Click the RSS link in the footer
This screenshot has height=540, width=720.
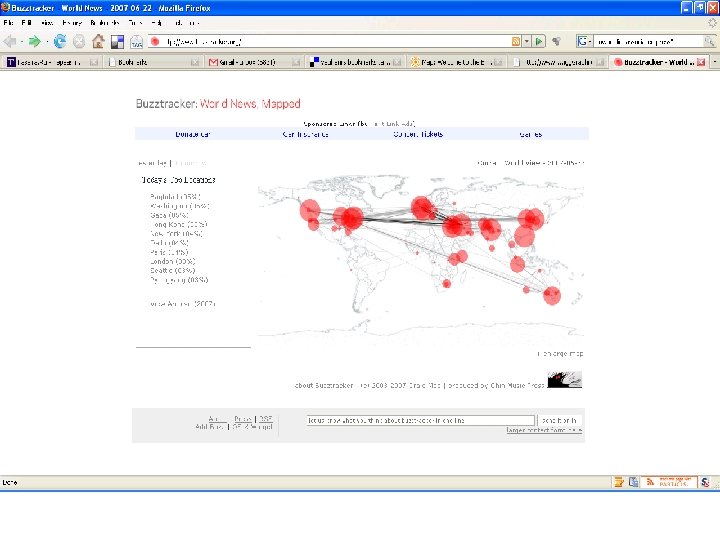266,419
